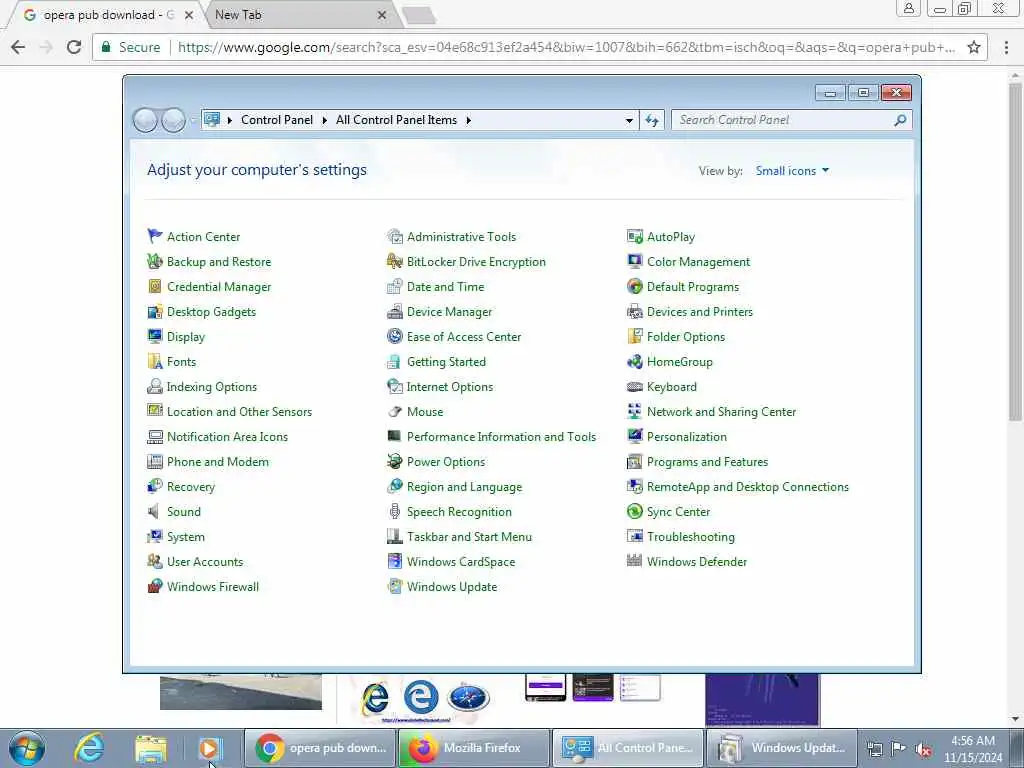Viewport: 1024px width, 768px height.
Task: Open the Programs and Features link
Action: (x=707, y=462)
